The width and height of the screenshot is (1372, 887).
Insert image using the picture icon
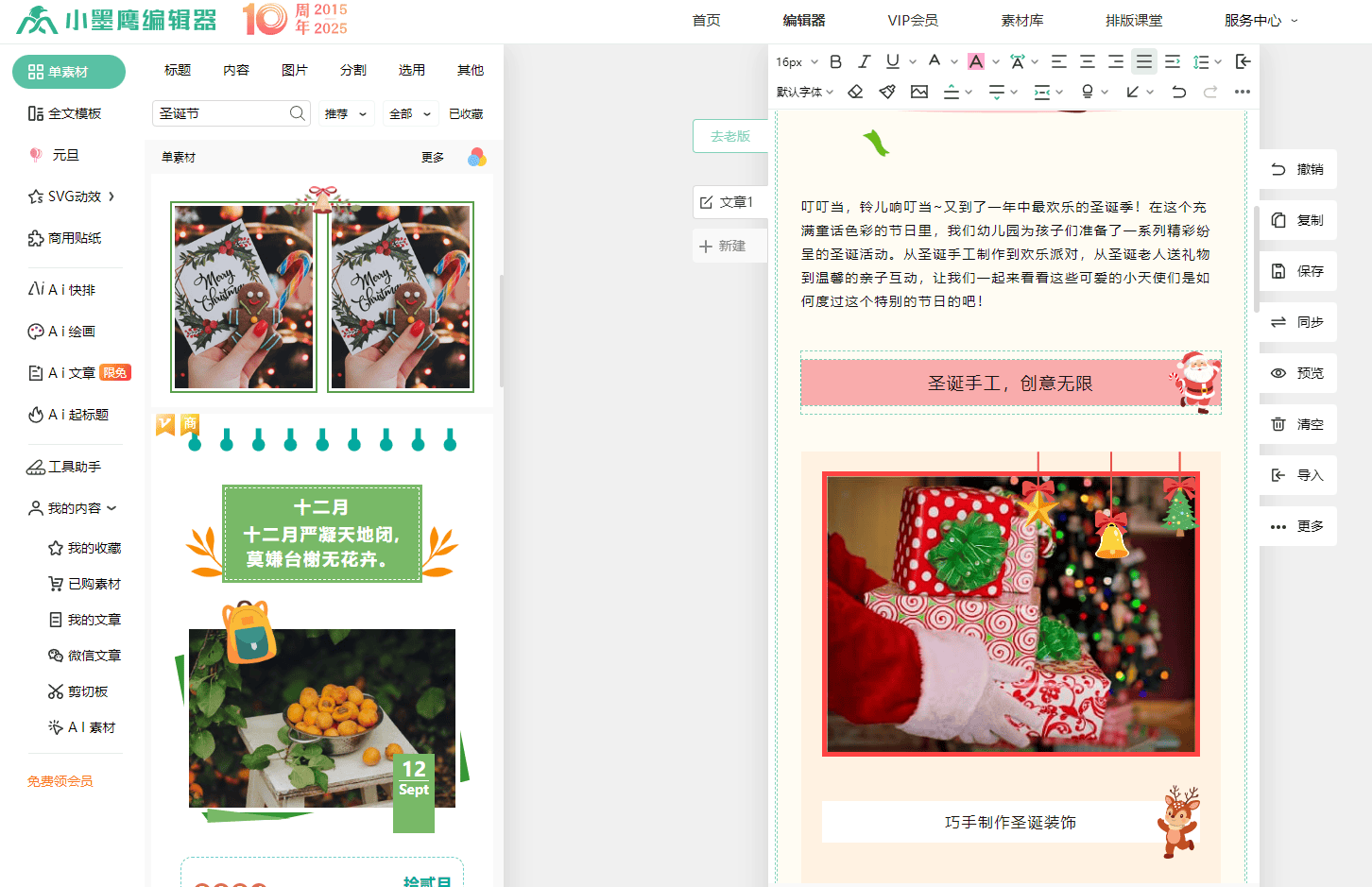click(x=919, y=92)
